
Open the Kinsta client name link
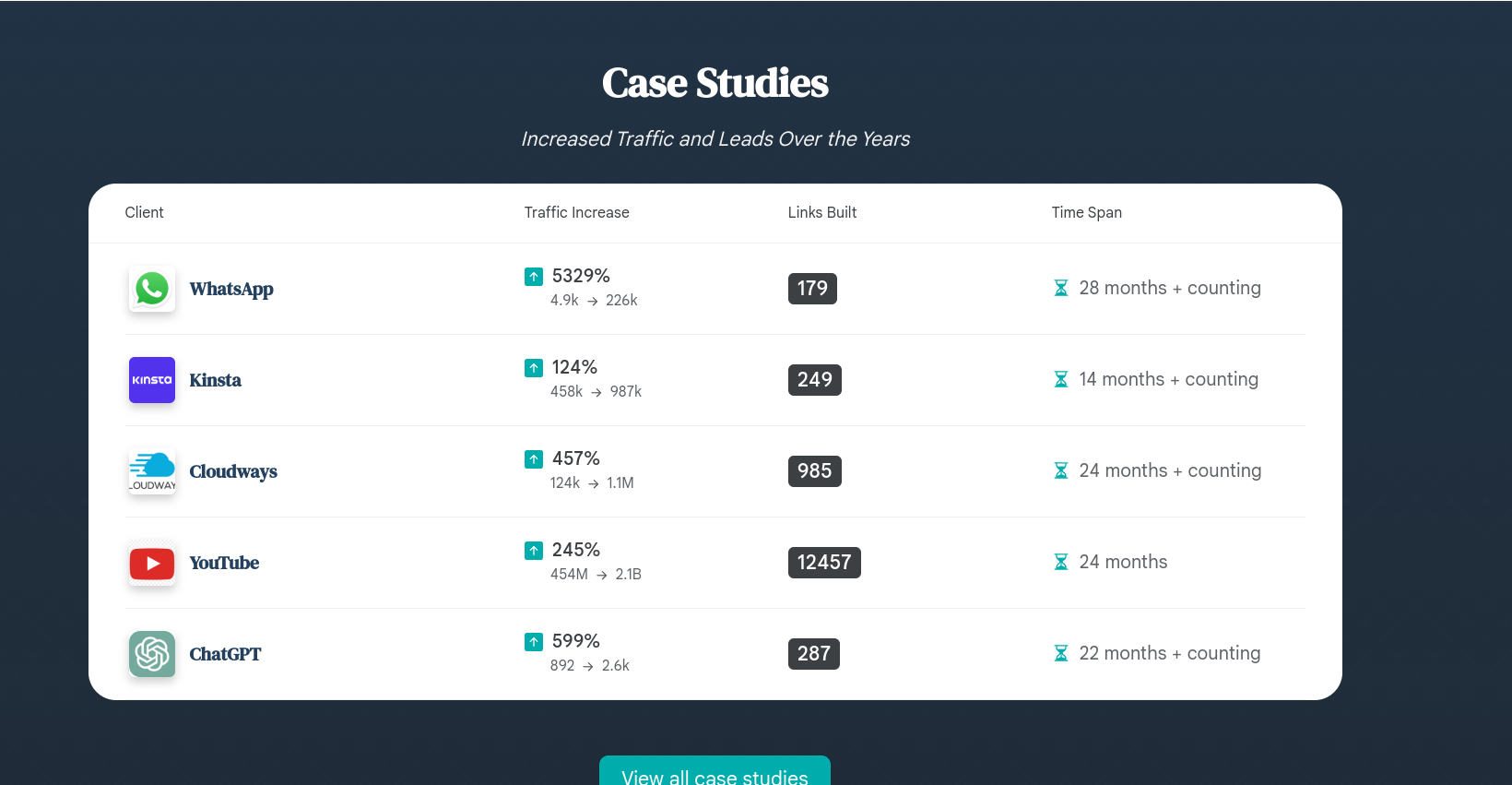pyautogui.click(x=215, y=380)
